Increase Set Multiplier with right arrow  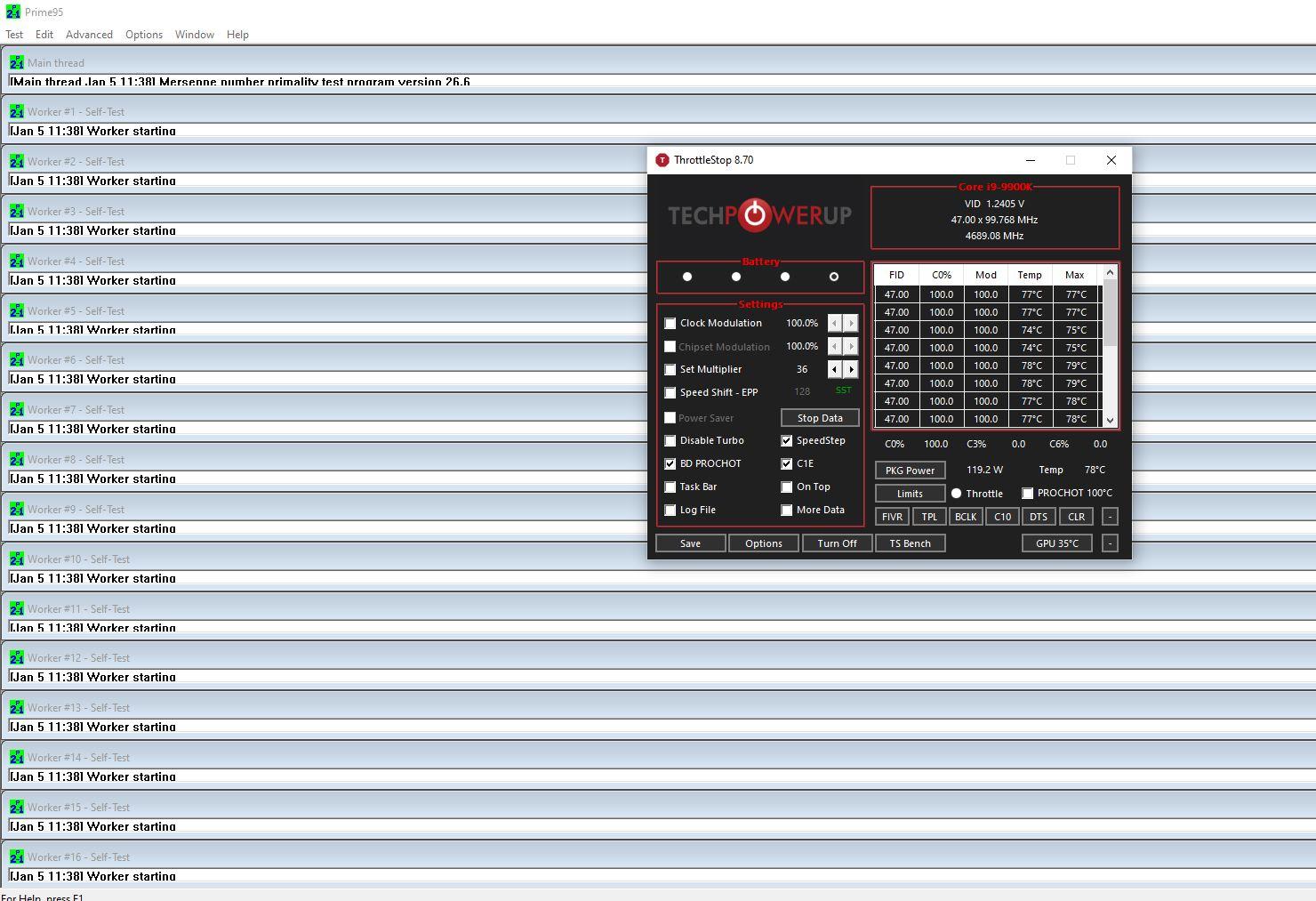(851, 369)
